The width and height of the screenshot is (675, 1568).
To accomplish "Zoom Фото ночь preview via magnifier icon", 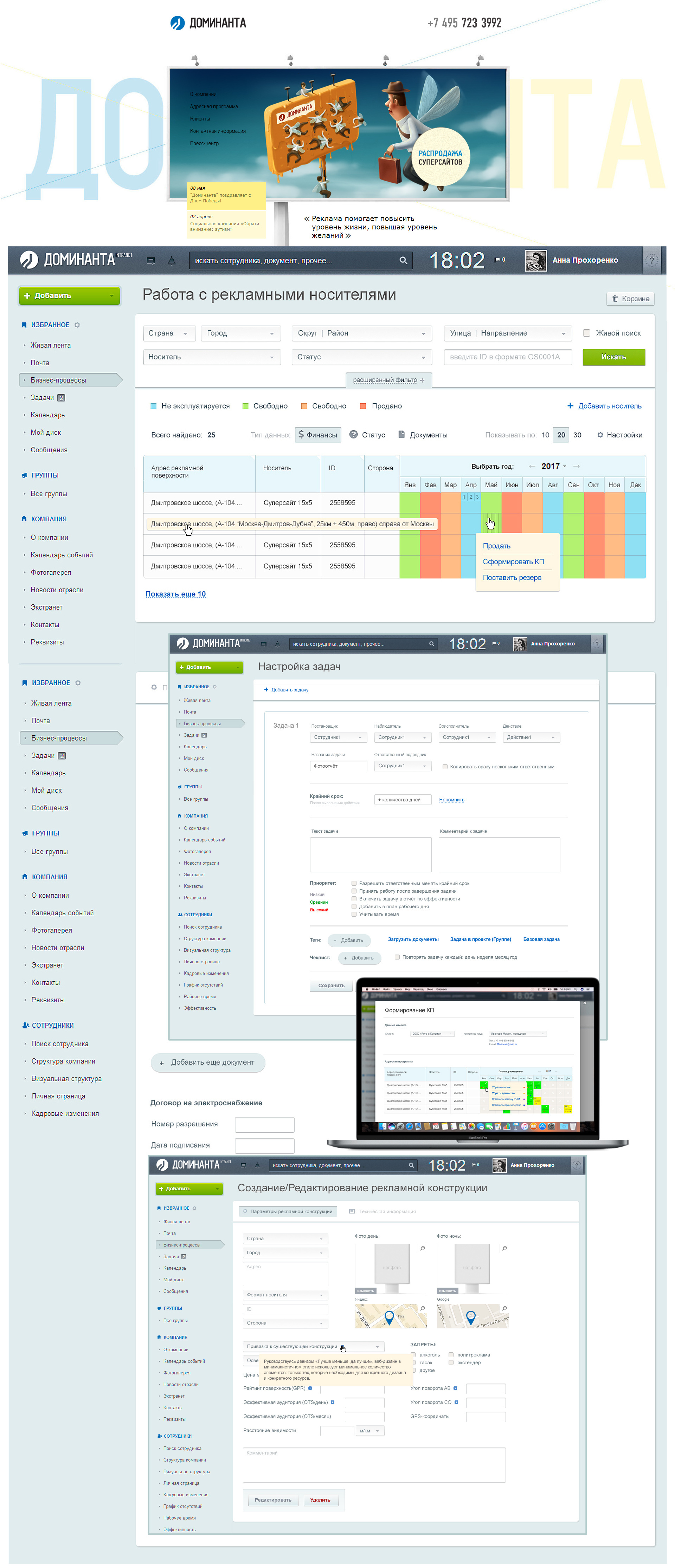I will [x=504, y=1248].
